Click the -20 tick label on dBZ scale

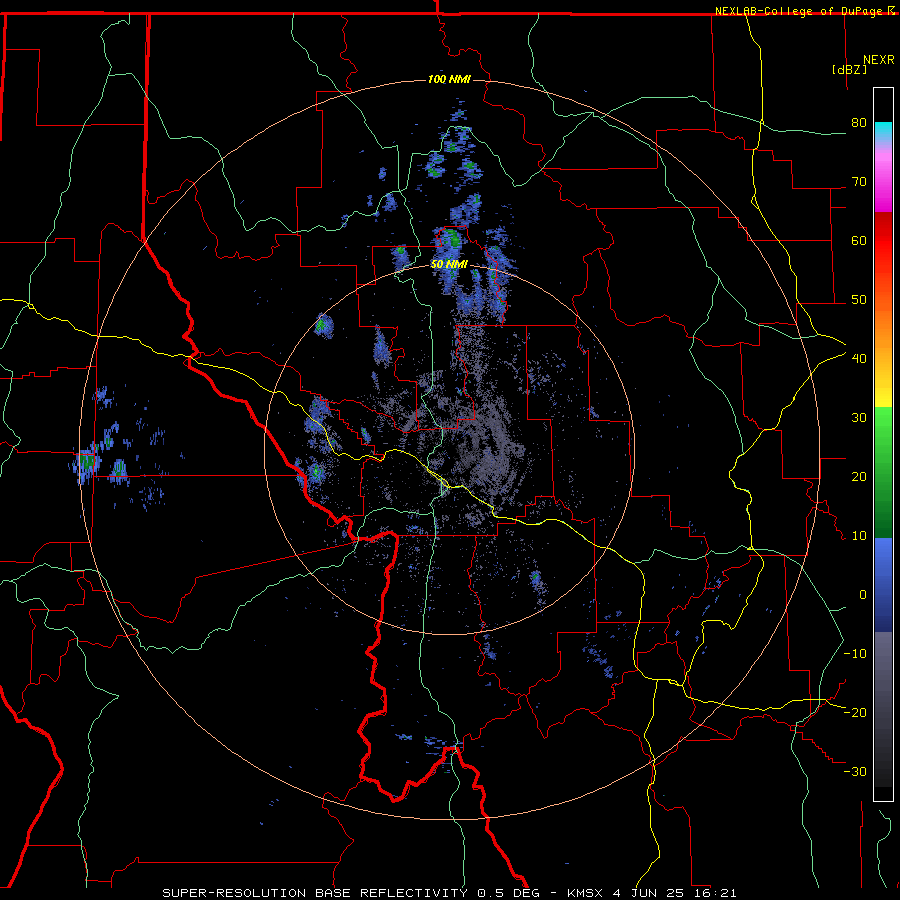pyautogui.click(x=855, y=713)
